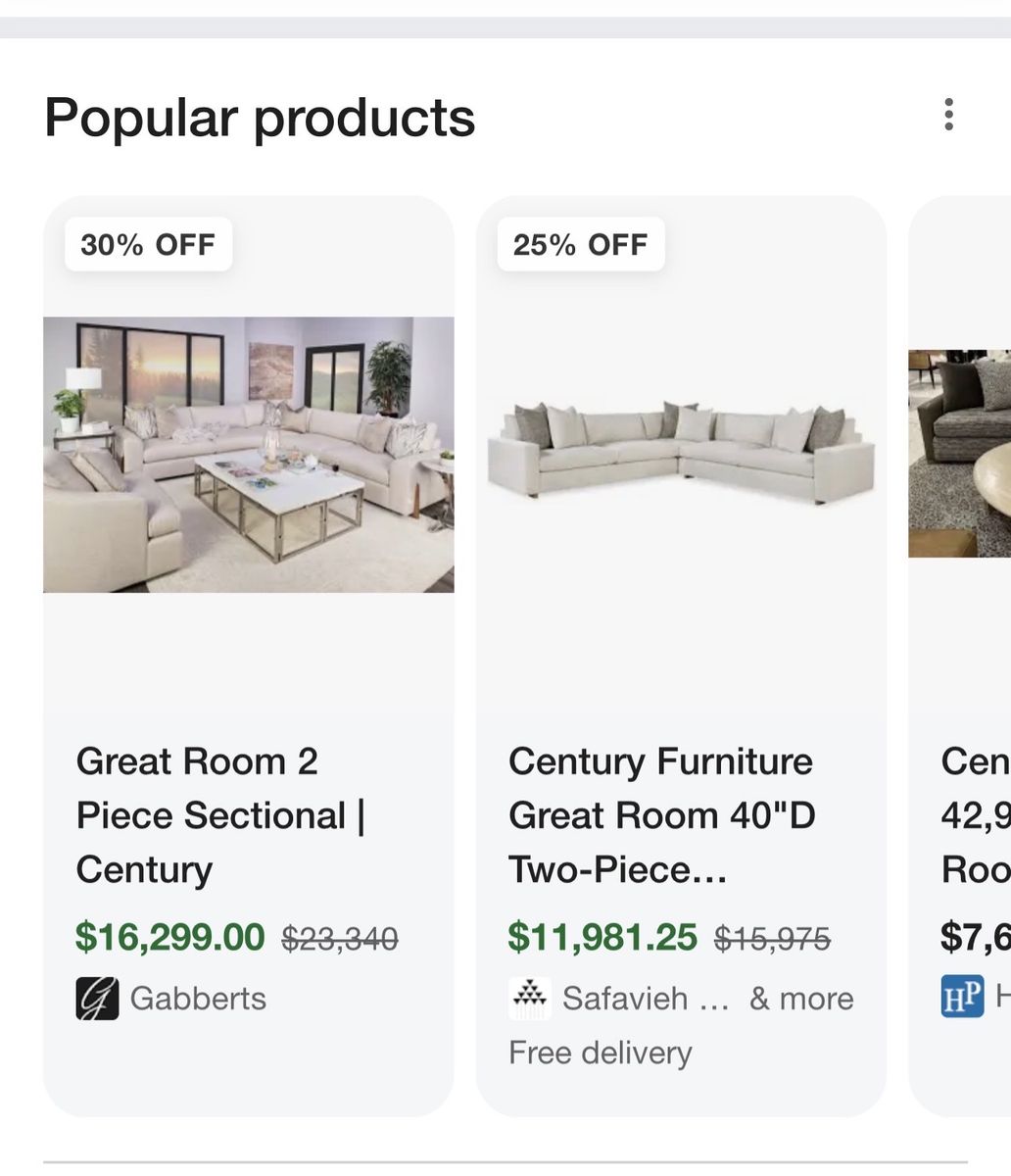
Task: Click the 25% OFF badge
Action: tap(580, 244)
